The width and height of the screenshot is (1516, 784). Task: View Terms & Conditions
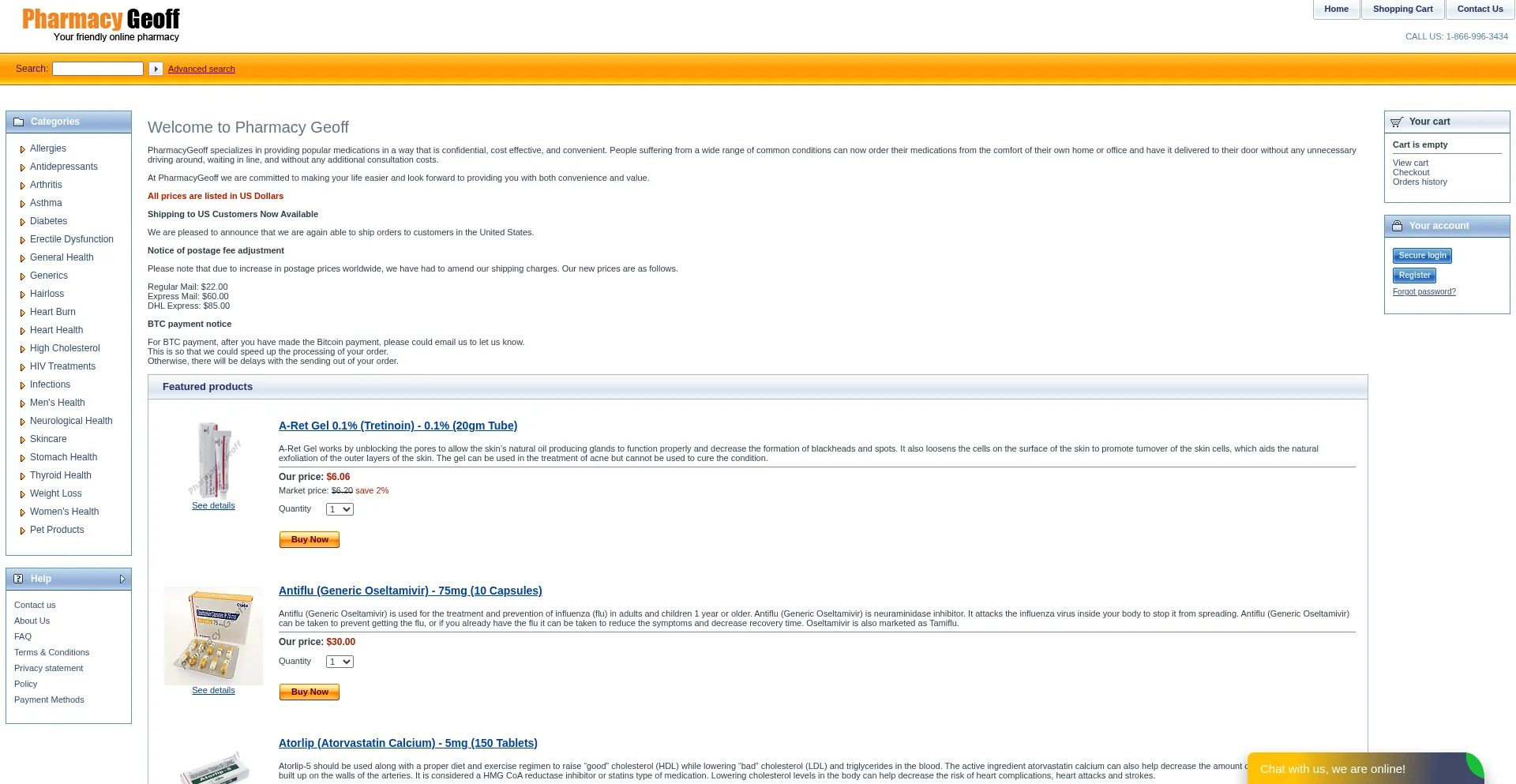pos(51,652)
